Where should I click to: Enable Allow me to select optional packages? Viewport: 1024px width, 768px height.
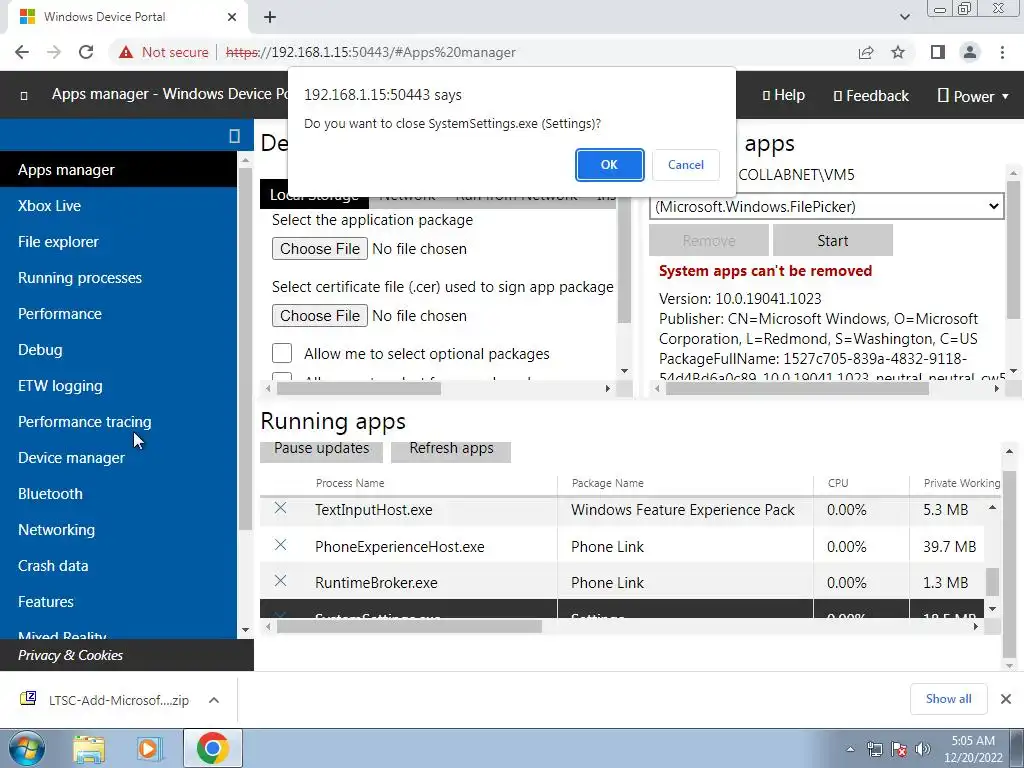282,353
